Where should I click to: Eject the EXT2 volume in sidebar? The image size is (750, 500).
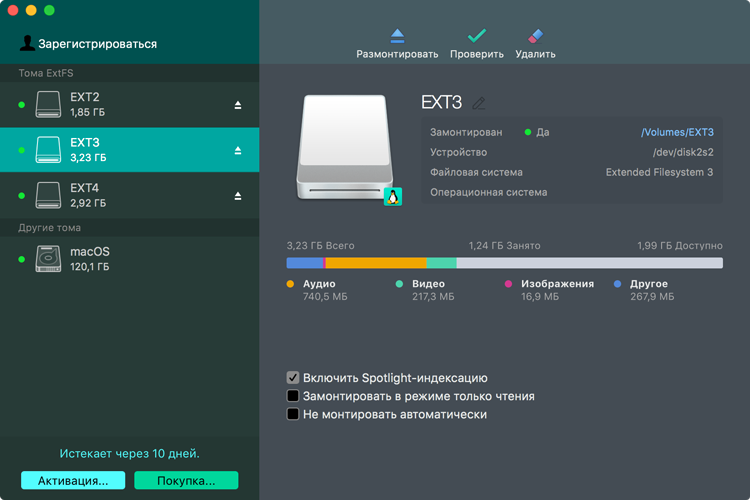pyautogui.click(x=238, y=105)
